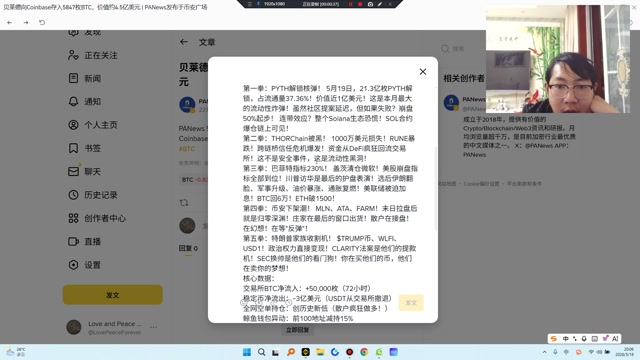The height and width of the screenshot is (360, 640).
Task: Go back with arrow beside 文章
Action: [x=184, y=42]
